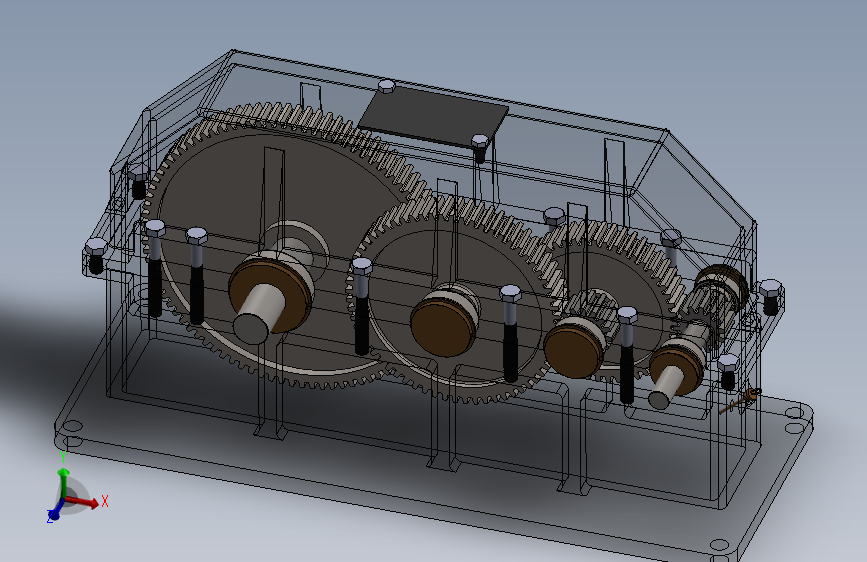Select the small input shaft end

tap(664, 387)
